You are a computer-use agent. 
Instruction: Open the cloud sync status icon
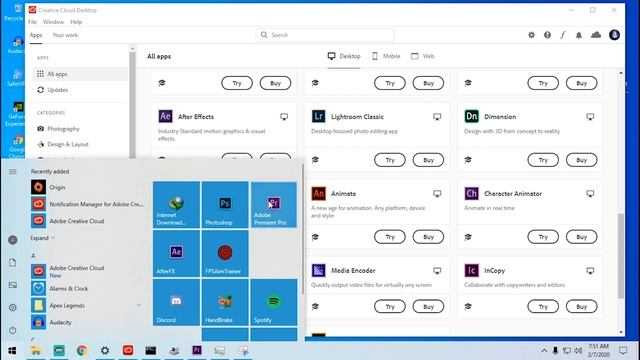coord(596,35)
